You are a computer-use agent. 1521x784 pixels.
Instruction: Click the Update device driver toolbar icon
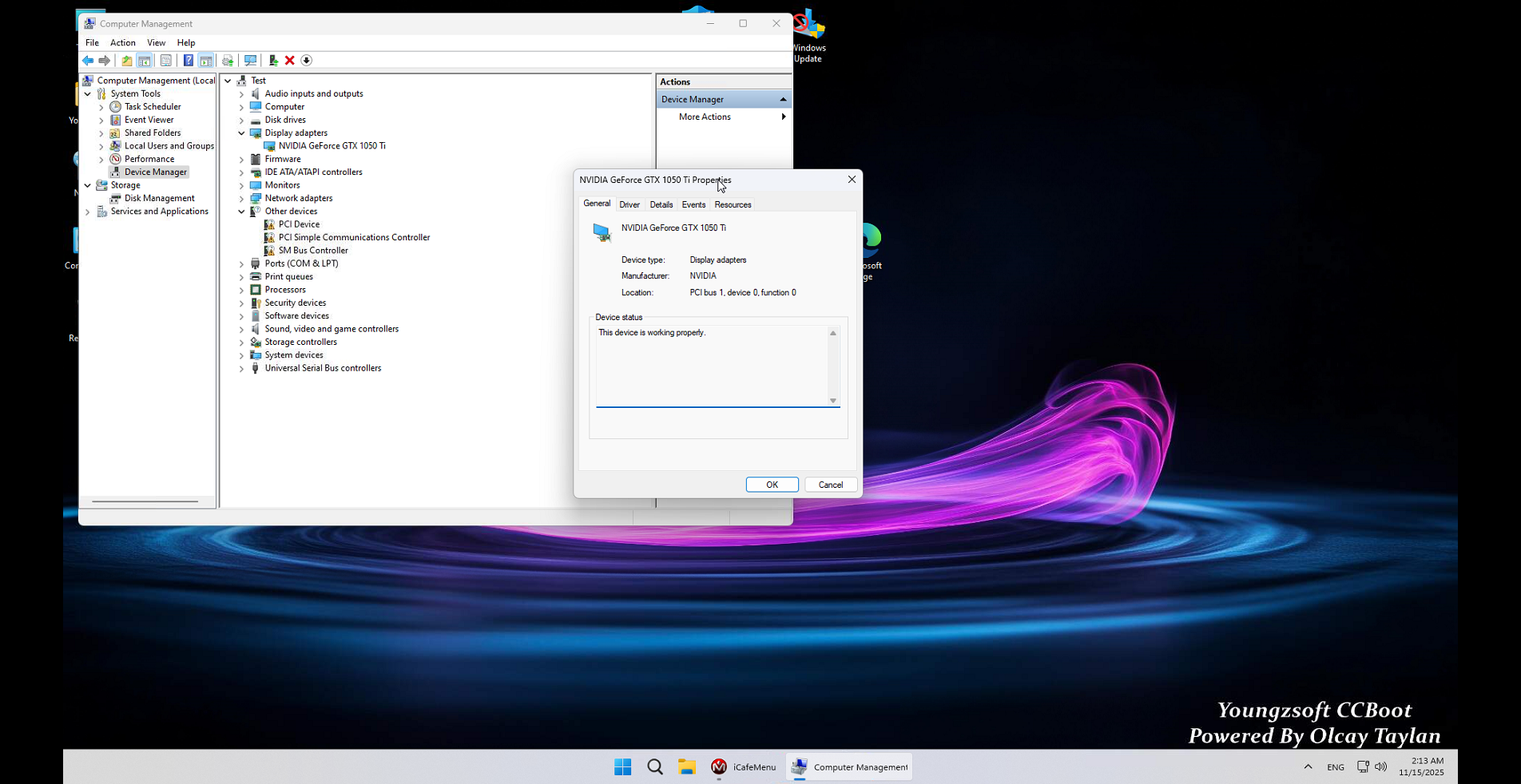pos(273,61)
